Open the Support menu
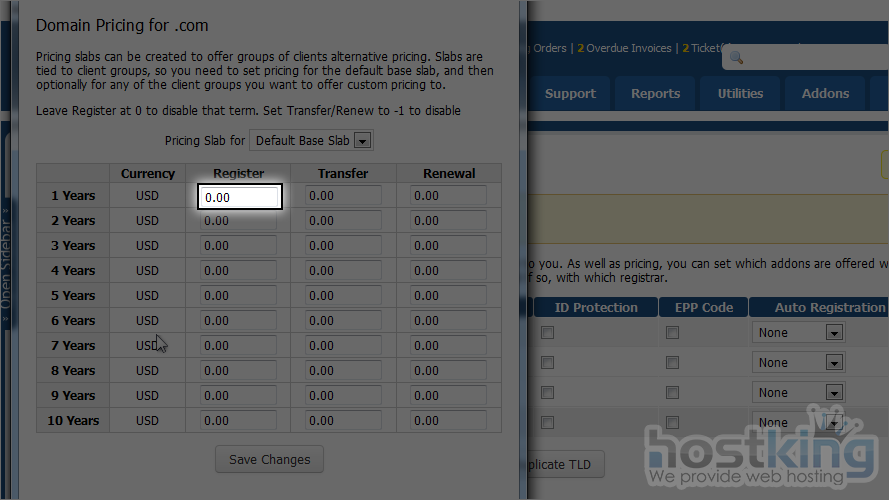Image resolution: width=889 pixels, height=500 pixels. click(570, 94)
